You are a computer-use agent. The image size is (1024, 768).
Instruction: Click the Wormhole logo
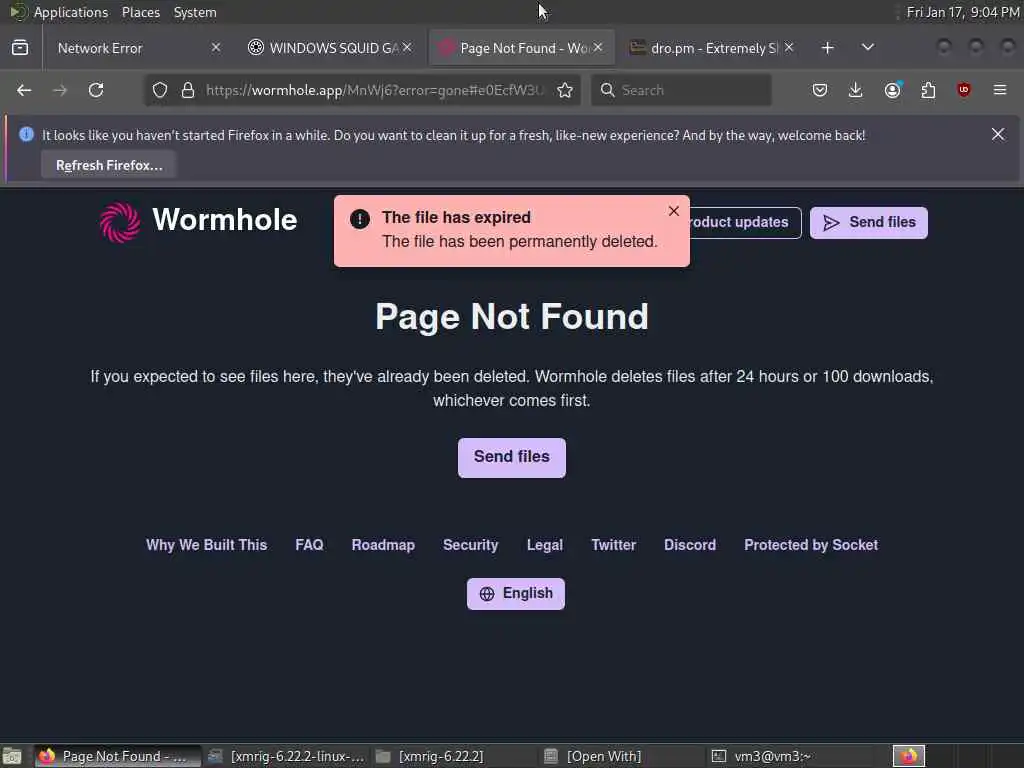pos(199,221)
